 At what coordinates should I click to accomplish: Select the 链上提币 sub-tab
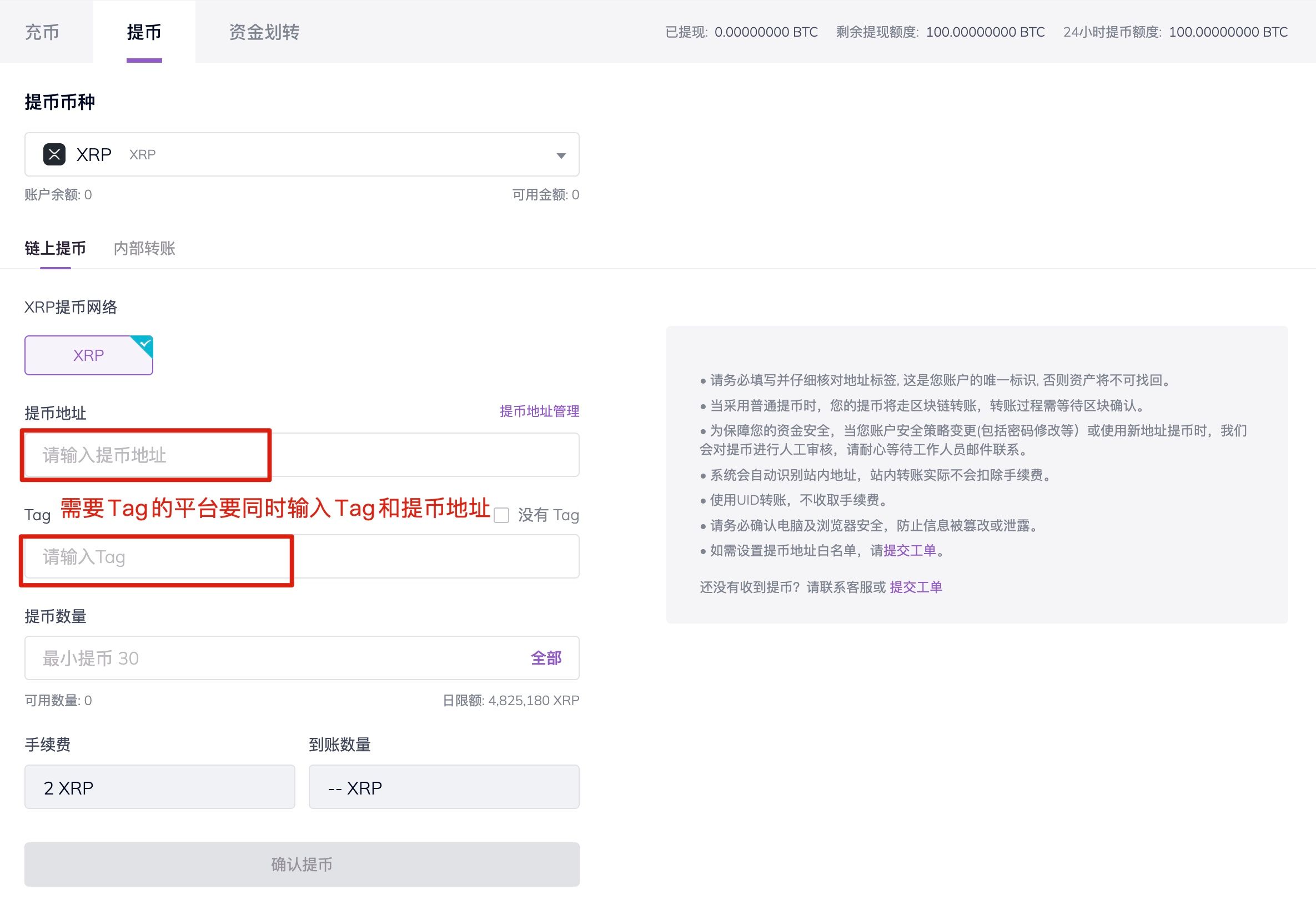55,248
